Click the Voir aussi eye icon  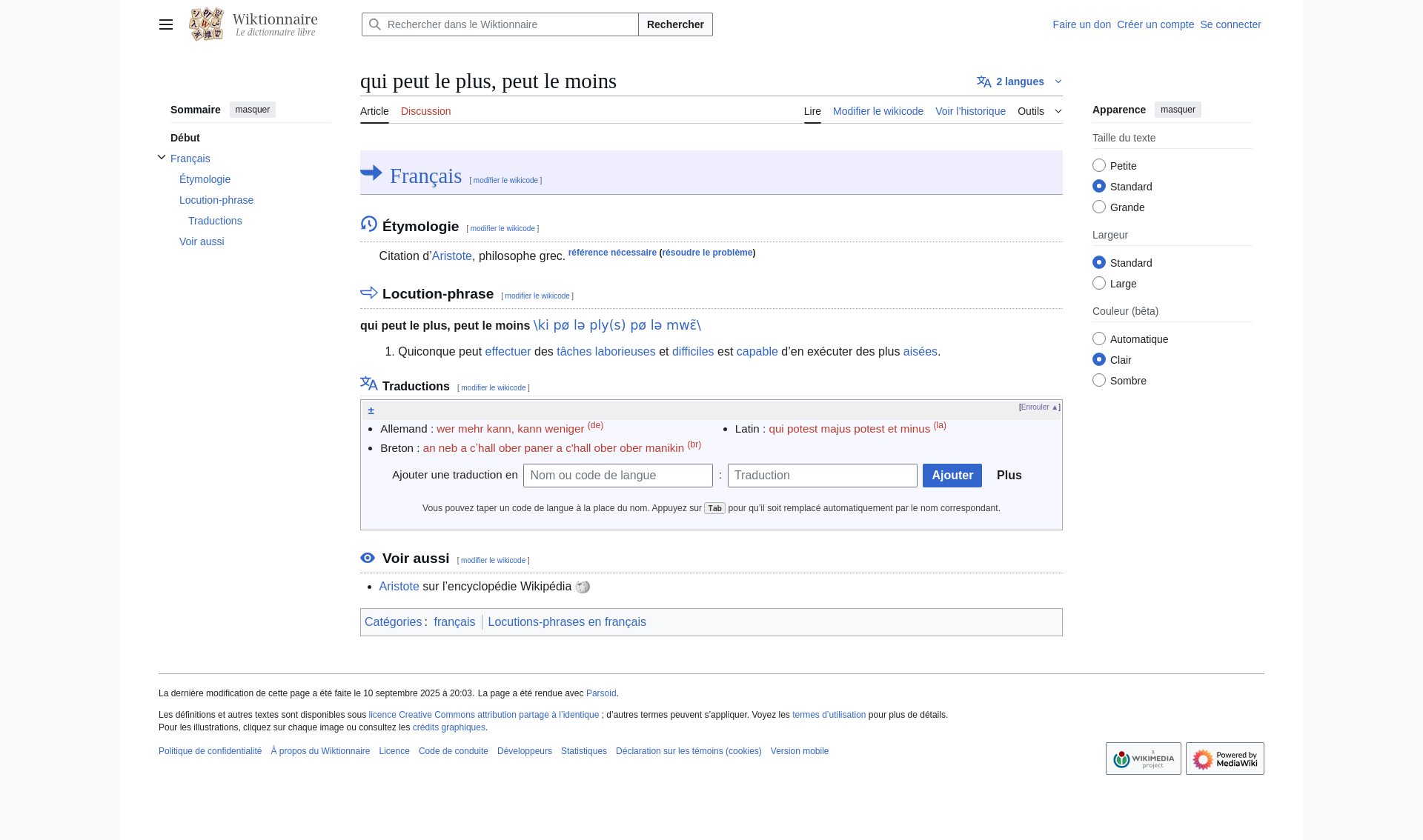(368, 558)
